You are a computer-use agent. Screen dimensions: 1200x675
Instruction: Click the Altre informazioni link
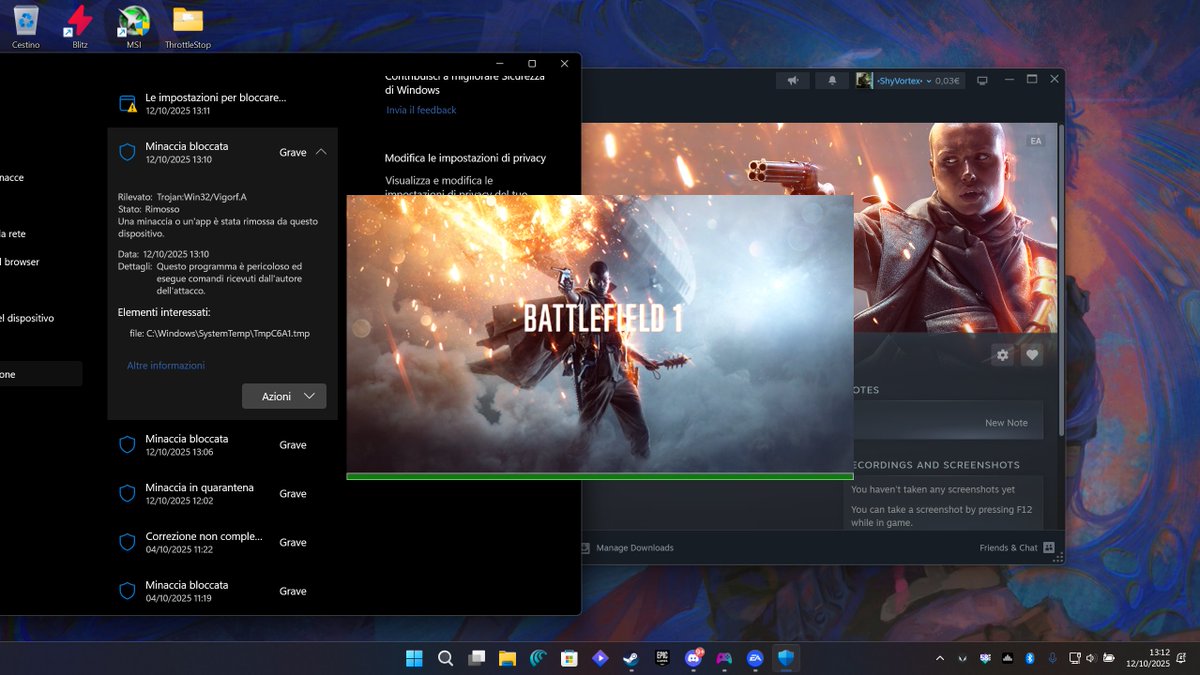tap(166, 366)
